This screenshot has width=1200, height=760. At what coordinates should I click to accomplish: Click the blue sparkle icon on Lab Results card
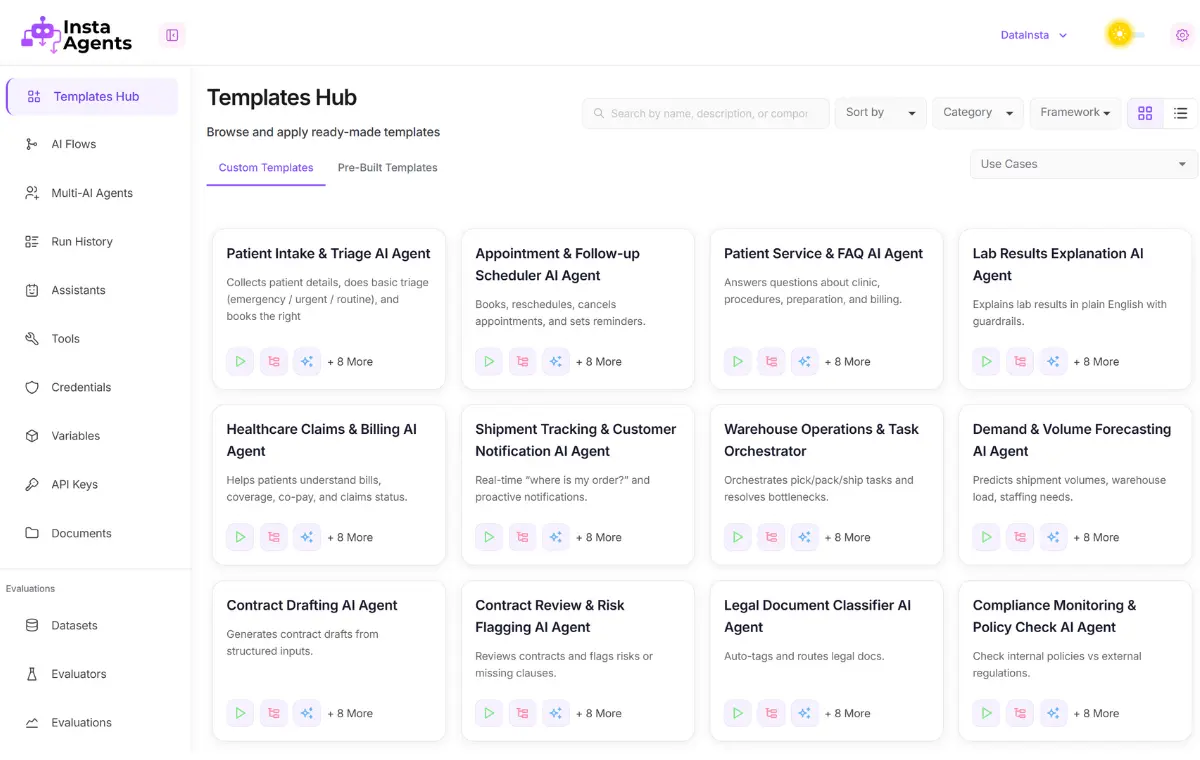point(1053,362)
